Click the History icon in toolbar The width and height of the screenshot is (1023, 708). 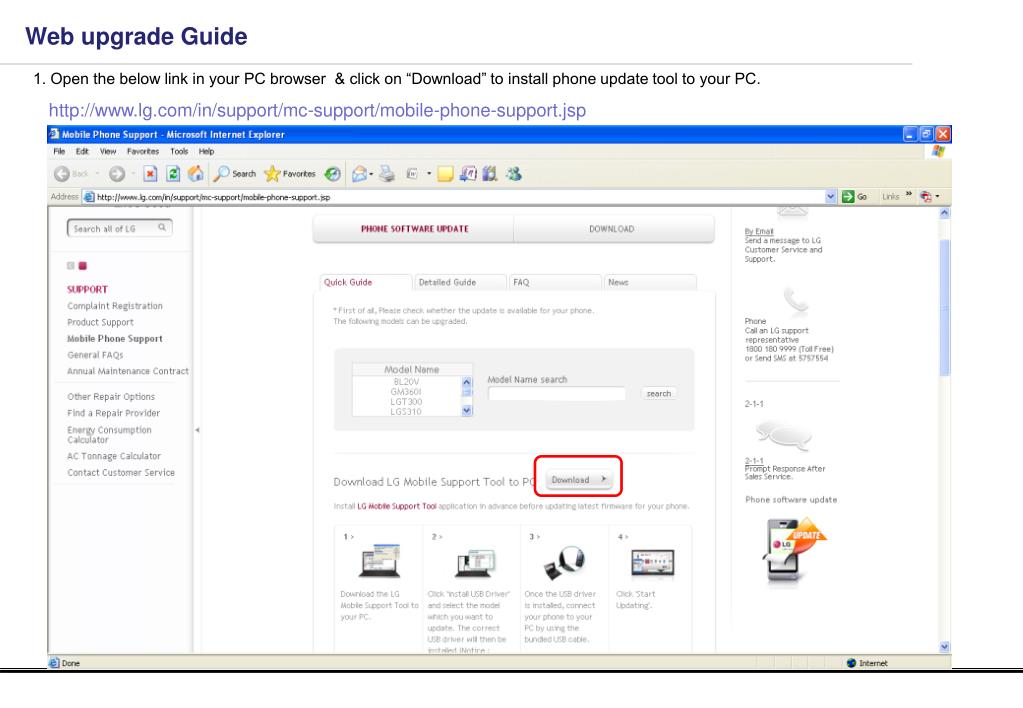coord(333,174)
